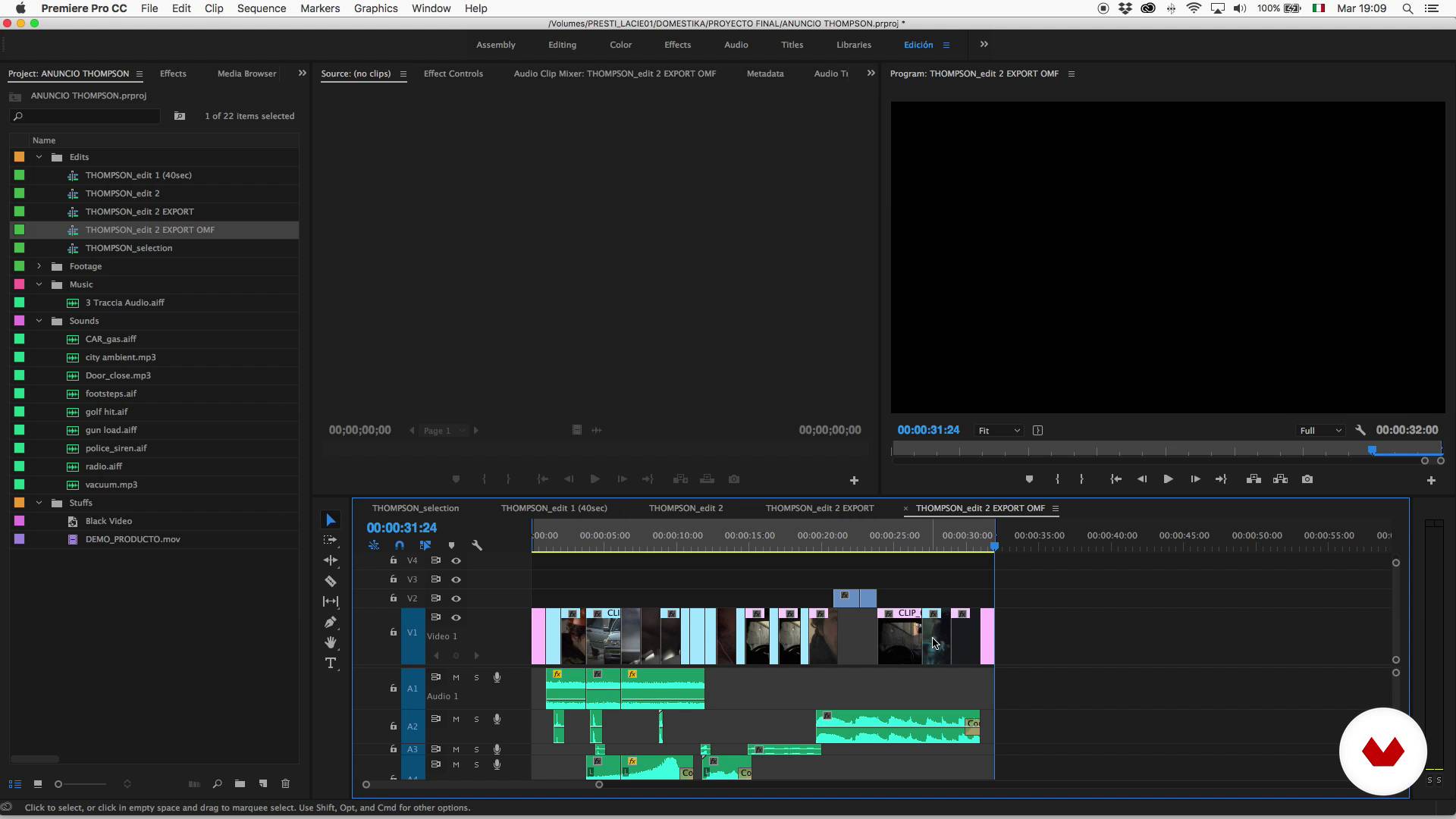
Task: Click New Item icon in Project panel
Action: [x=263, y=784]
